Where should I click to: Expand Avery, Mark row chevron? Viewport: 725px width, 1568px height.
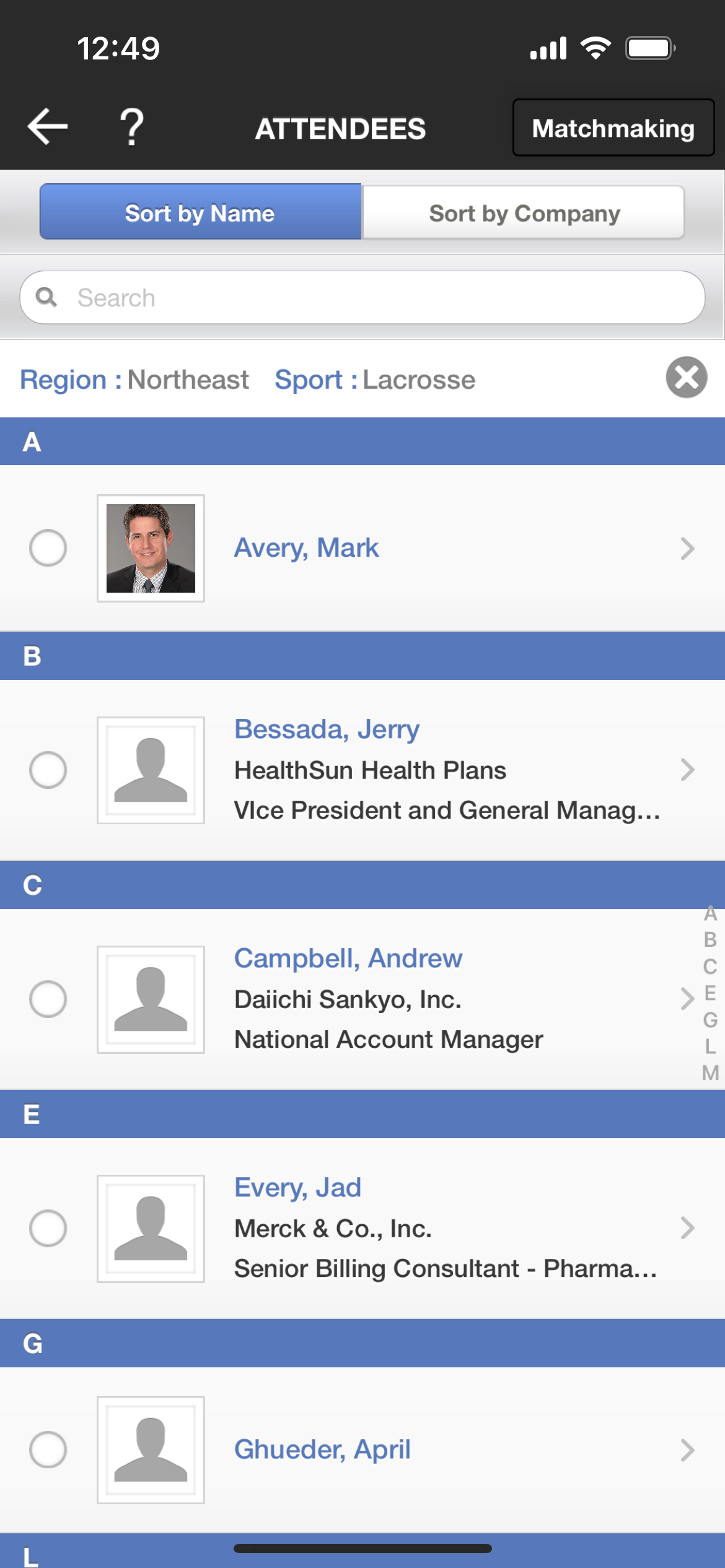687,548
